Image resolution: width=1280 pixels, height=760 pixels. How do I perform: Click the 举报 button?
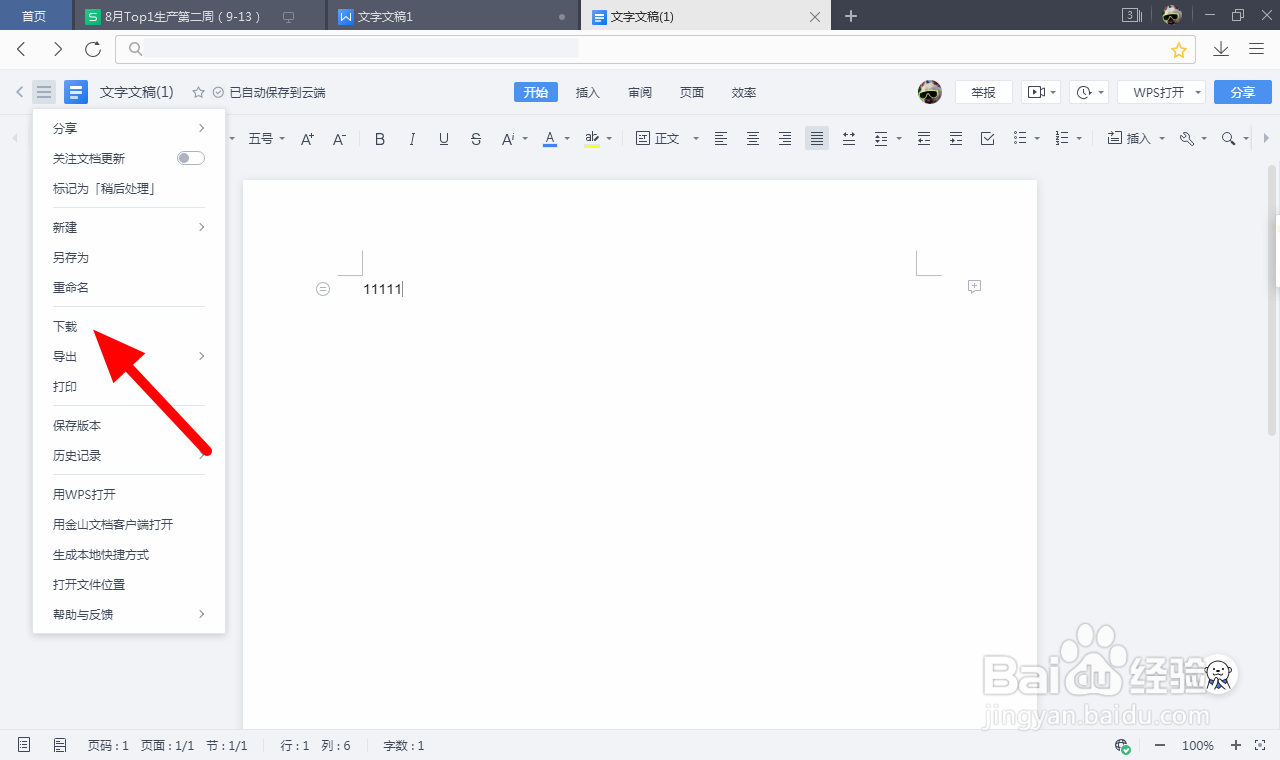tap(984, 92)
